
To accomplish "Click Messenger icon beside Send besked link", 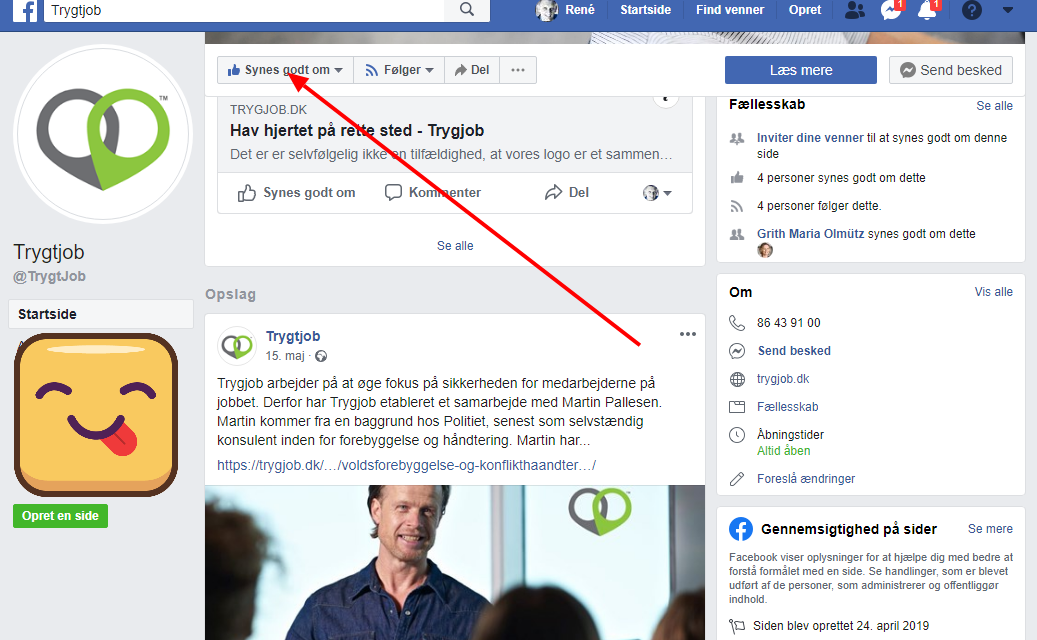I will [x=737, y=351].
